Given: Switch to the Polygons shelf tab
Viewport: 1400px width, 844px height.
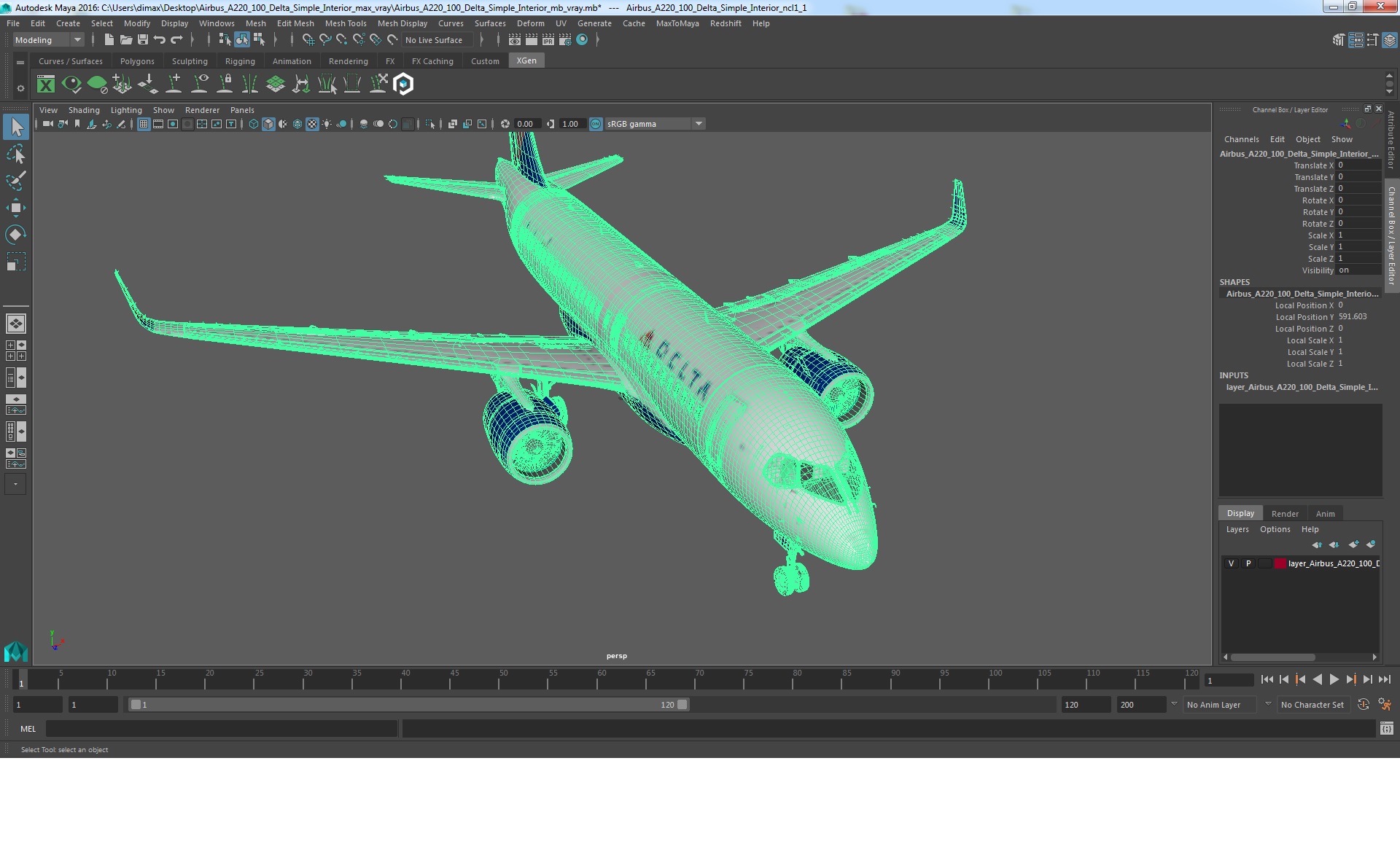Looking at the screenshot, I should point(137,61).
